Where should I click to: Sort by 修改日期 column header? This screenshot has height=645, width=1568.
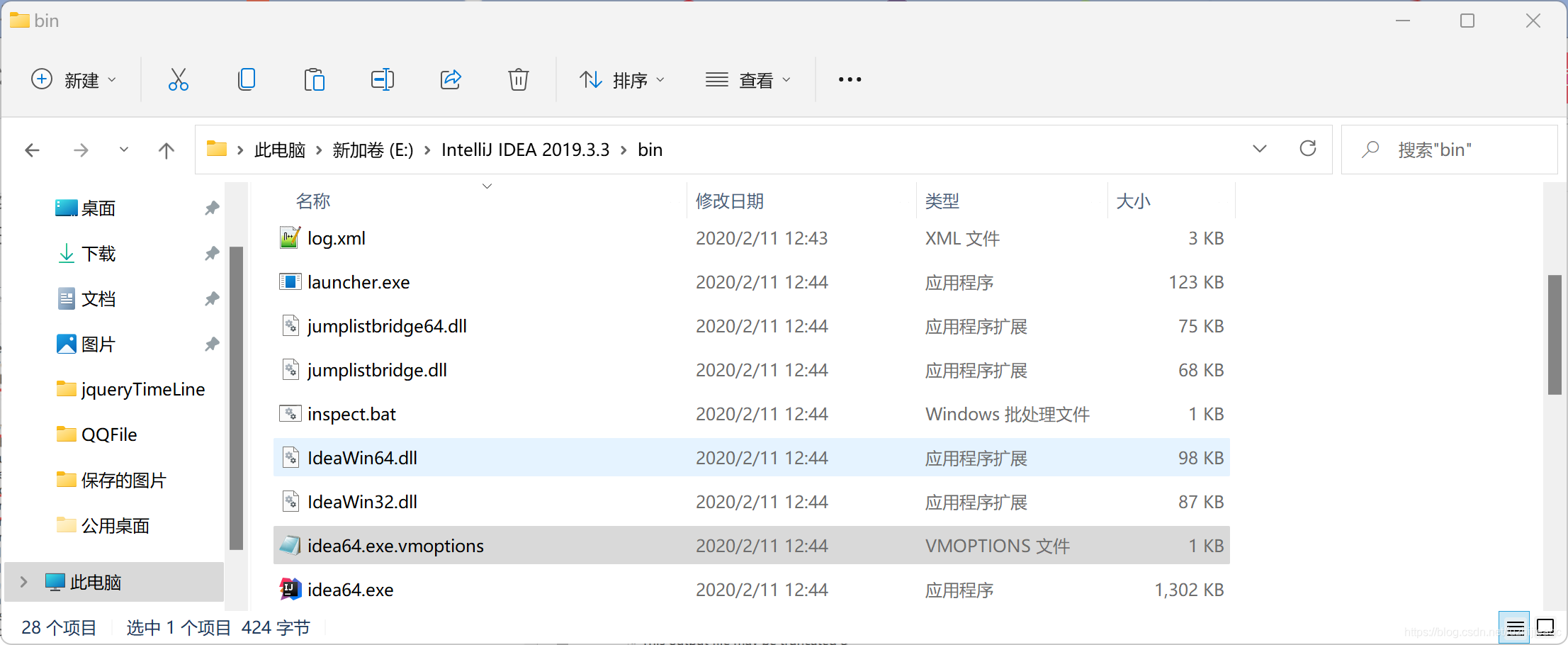[x=730, y=201]
